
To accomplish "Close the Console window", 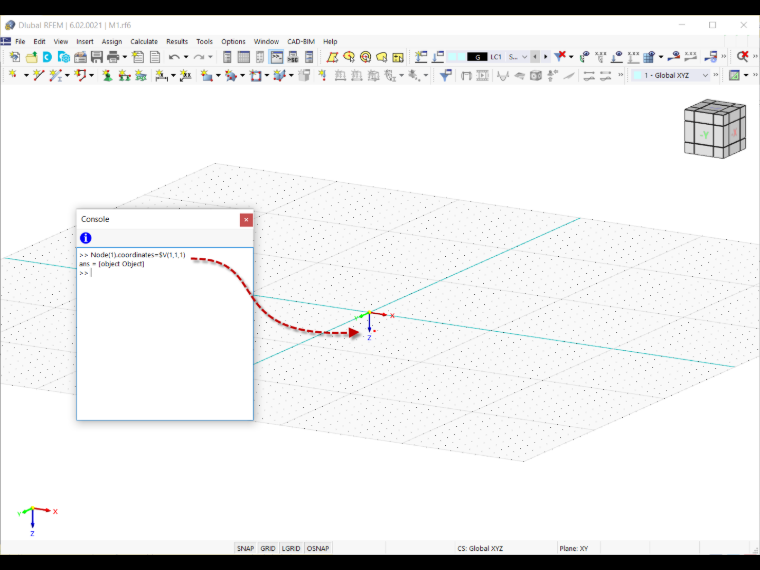I will tap(246, 220).
